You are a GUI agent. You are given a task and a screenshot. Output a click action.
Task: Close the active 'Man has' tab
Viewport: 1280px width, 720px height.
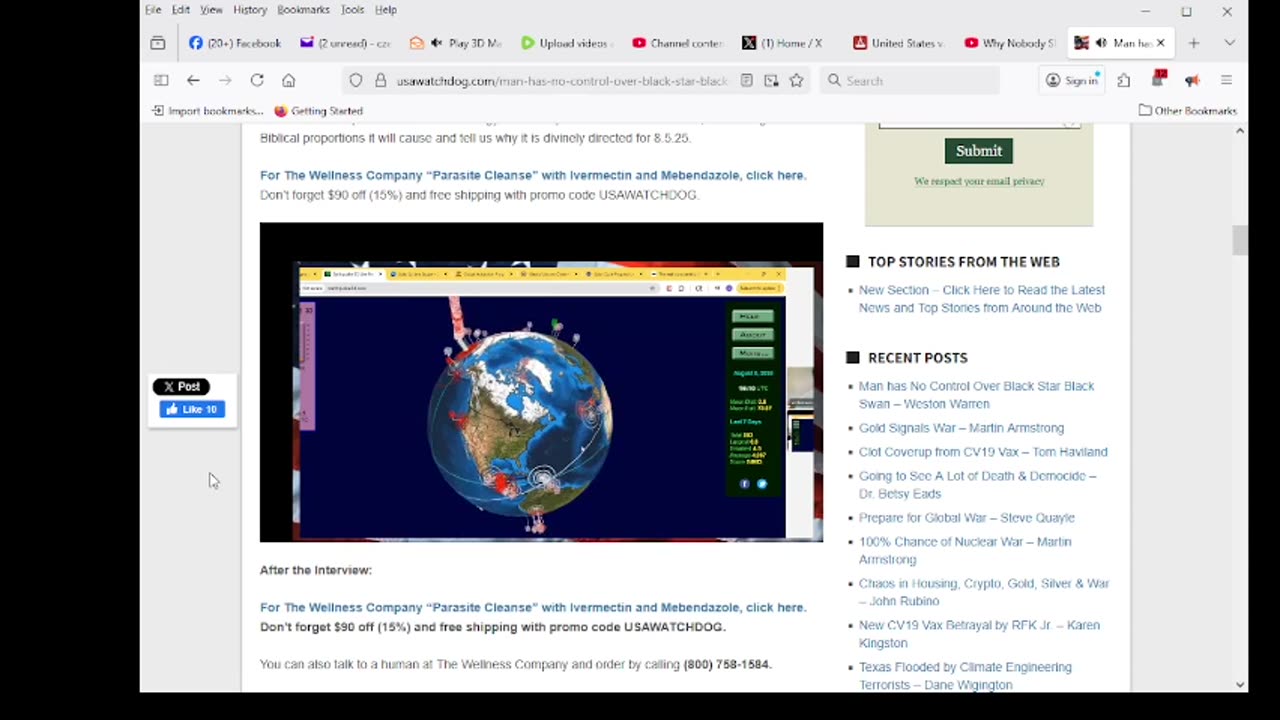tap(1160, 43)
